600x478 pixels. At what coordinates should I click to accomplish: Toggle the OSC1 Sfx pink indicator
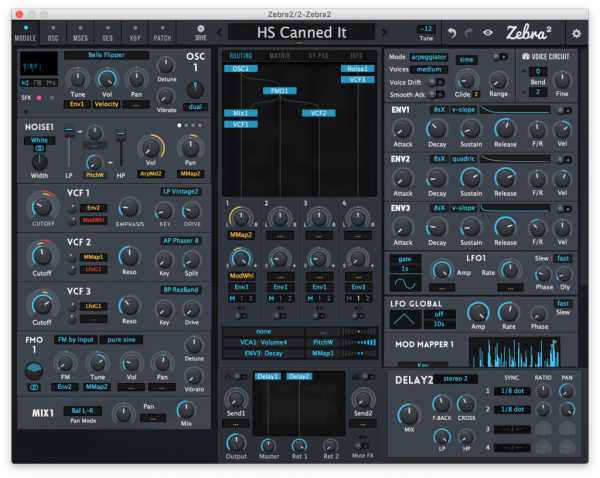point(39,98)
